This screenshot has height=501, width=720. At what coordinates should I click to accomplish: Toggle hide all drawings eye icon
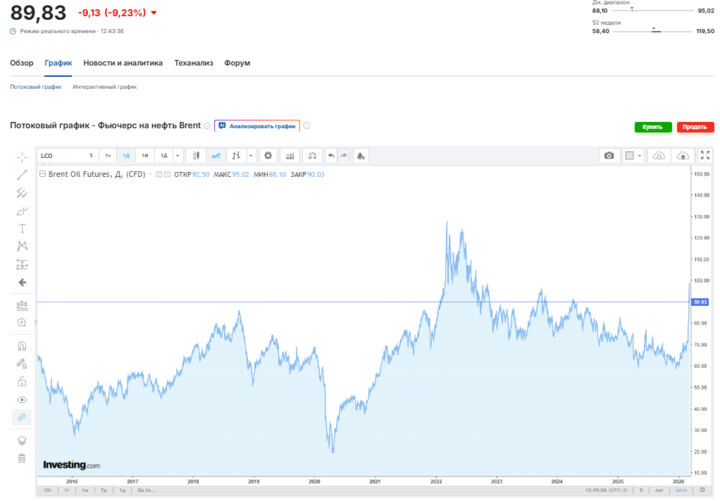coord(22,399)
